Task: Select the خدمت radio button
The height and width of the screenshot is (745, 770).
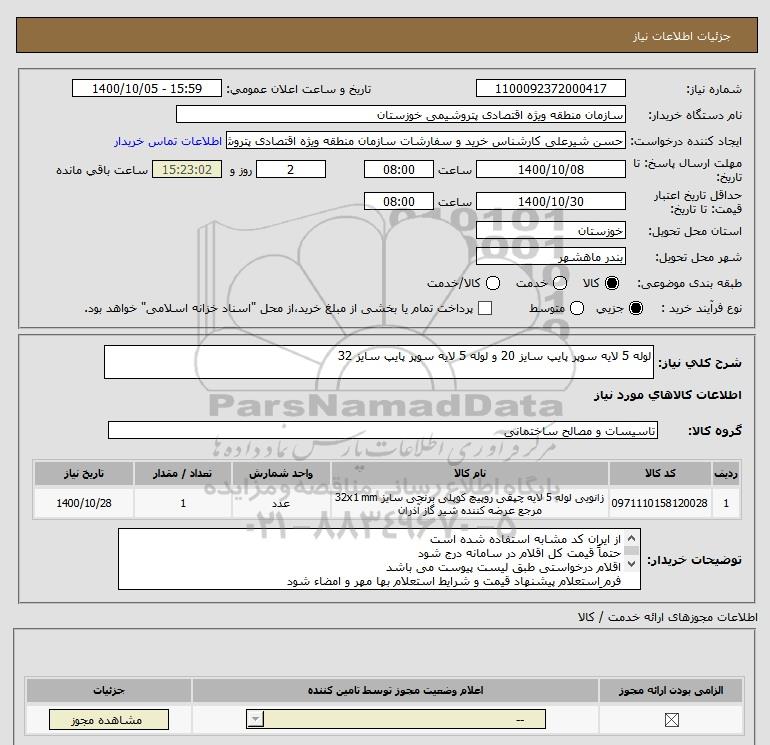Action: (560, 283)
